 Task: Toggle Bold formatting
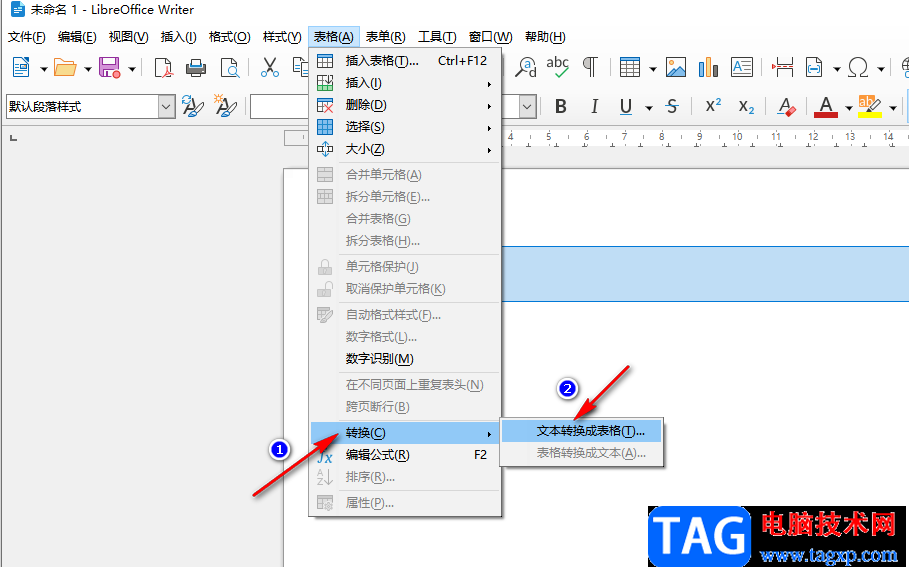[x=561, y=107]
